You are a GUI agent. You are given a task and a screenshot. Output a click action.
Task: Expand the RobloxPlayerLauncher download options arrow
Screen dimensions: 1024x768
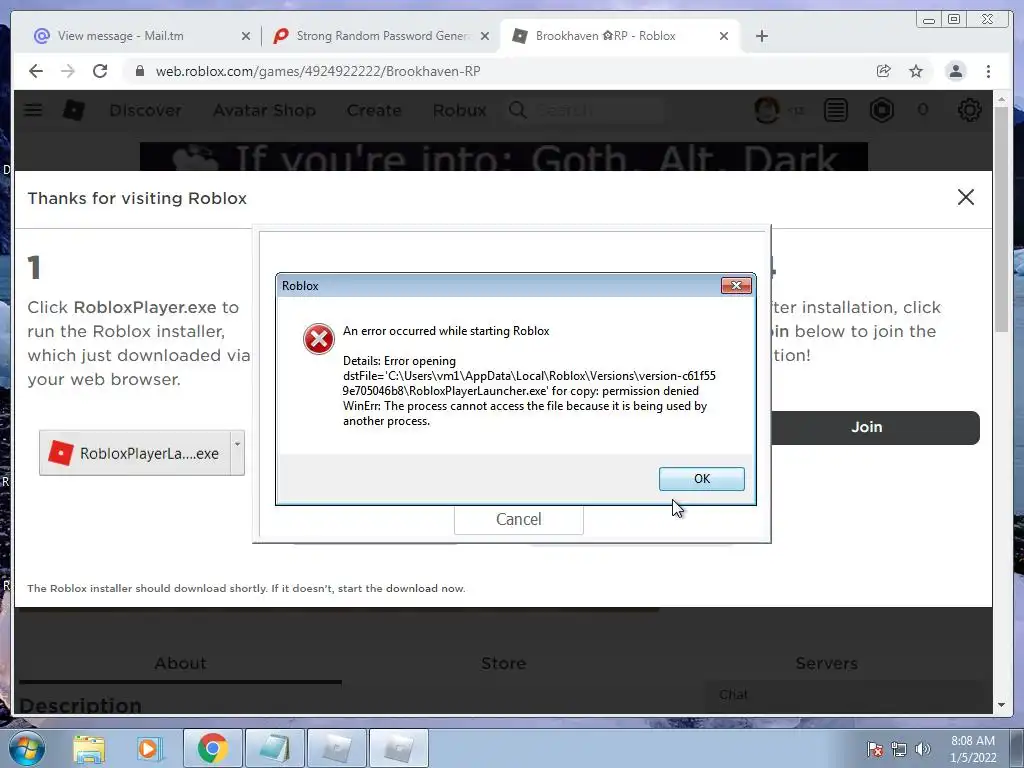click(237, 453)
